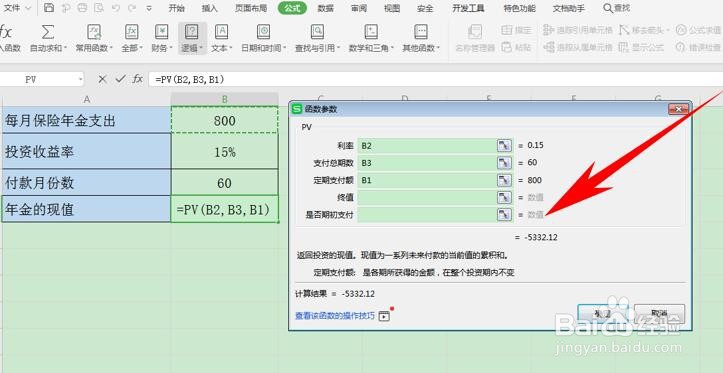723x373 pixels.
Task: Click the 确定 (OK) button in dialog
Action: [x=603, y=314]
